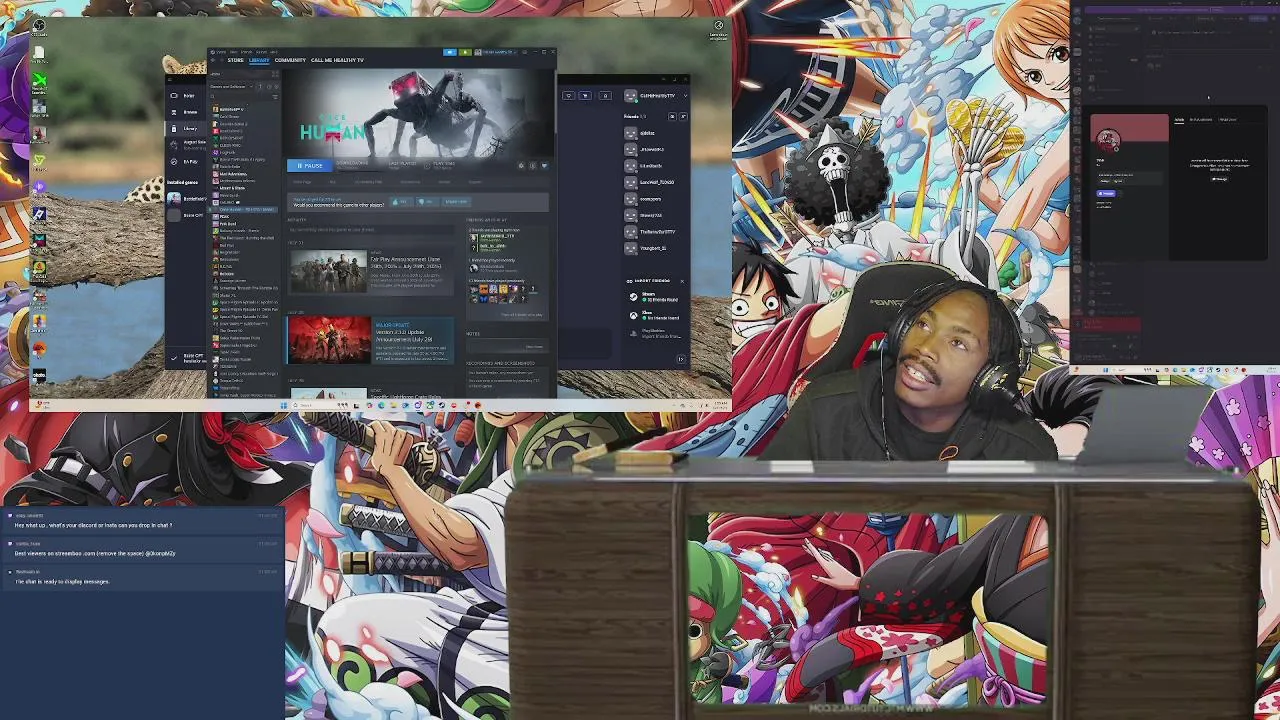Select friend TheBarnsBurGTTV in friends list

point(650,232)
